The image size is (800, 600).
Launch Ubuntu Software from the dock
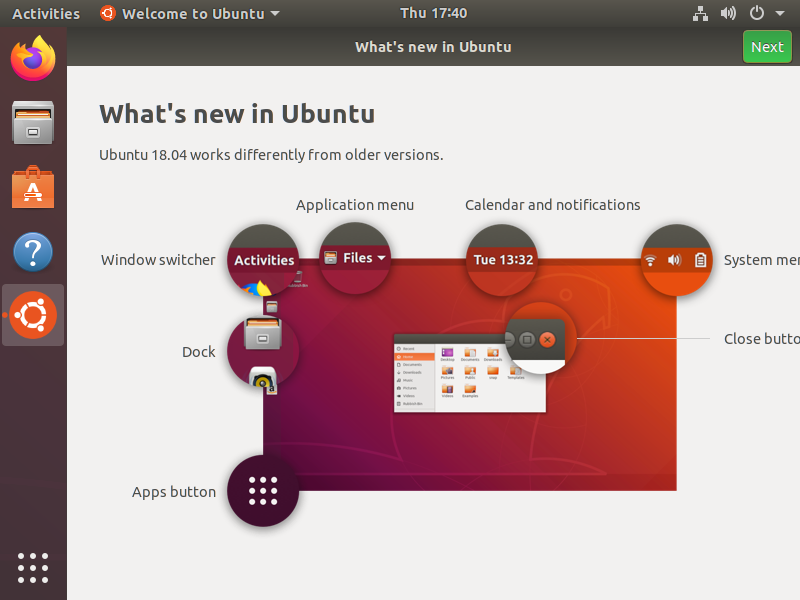pyautogui.click(x=33, y=187)
